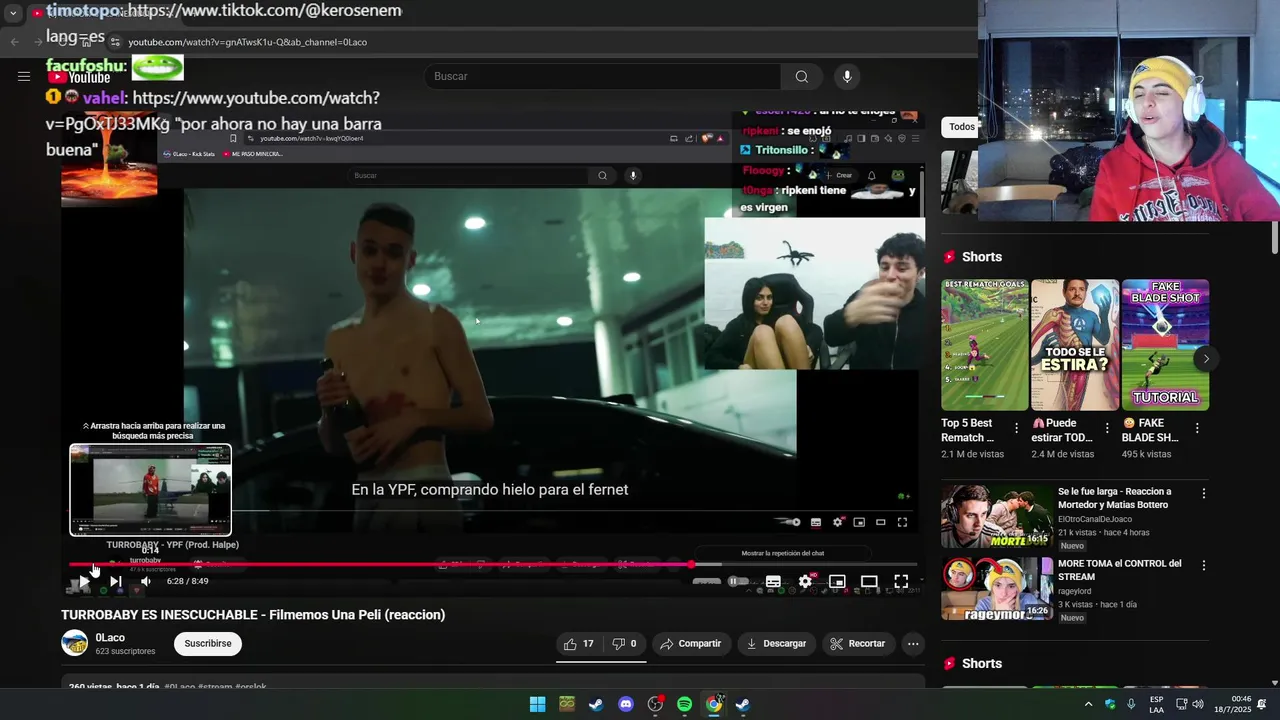Image resolution: width=1280 pixels, height=720 pixels.
Task: Select the Todos filter chip
Action: pyautogui.click(x=960, y=127)
